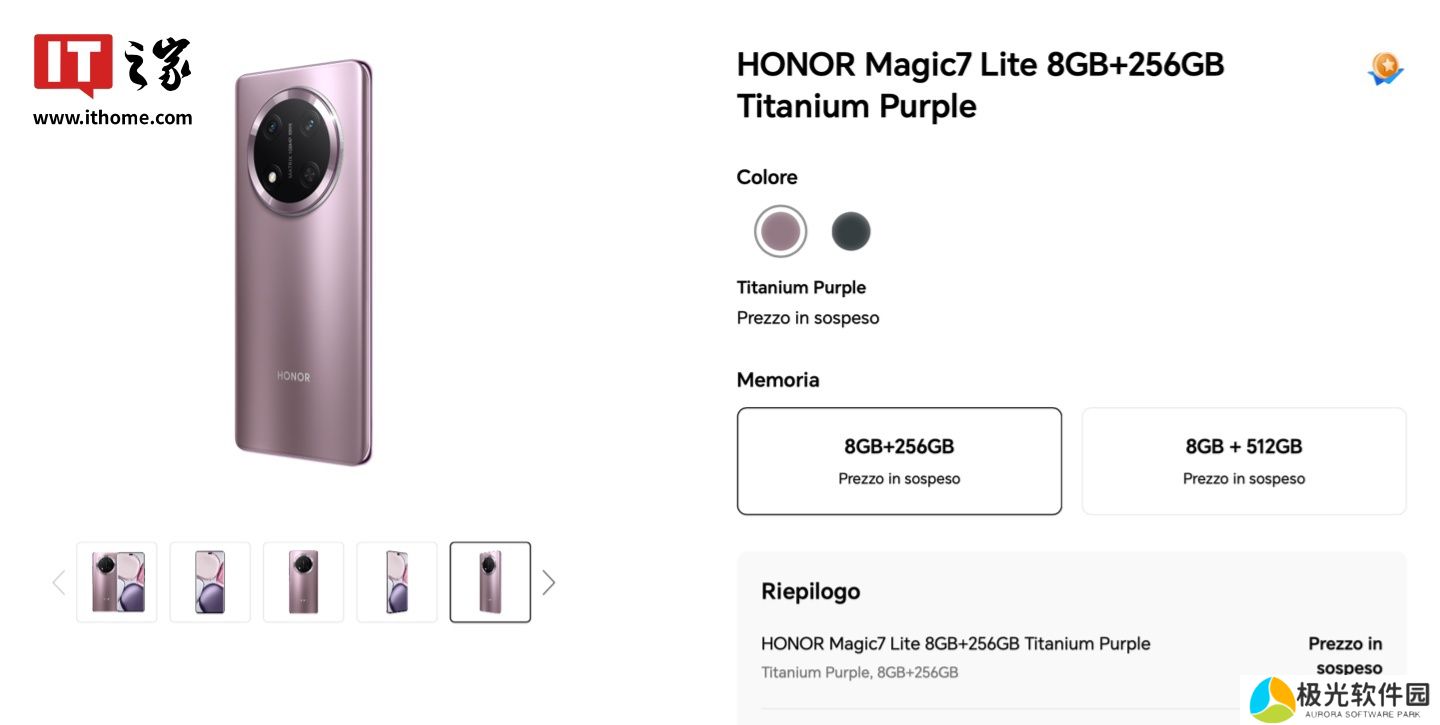
Task: Click the HONOR Magic7 Lite line in Riepilogo
Action: 955,644
